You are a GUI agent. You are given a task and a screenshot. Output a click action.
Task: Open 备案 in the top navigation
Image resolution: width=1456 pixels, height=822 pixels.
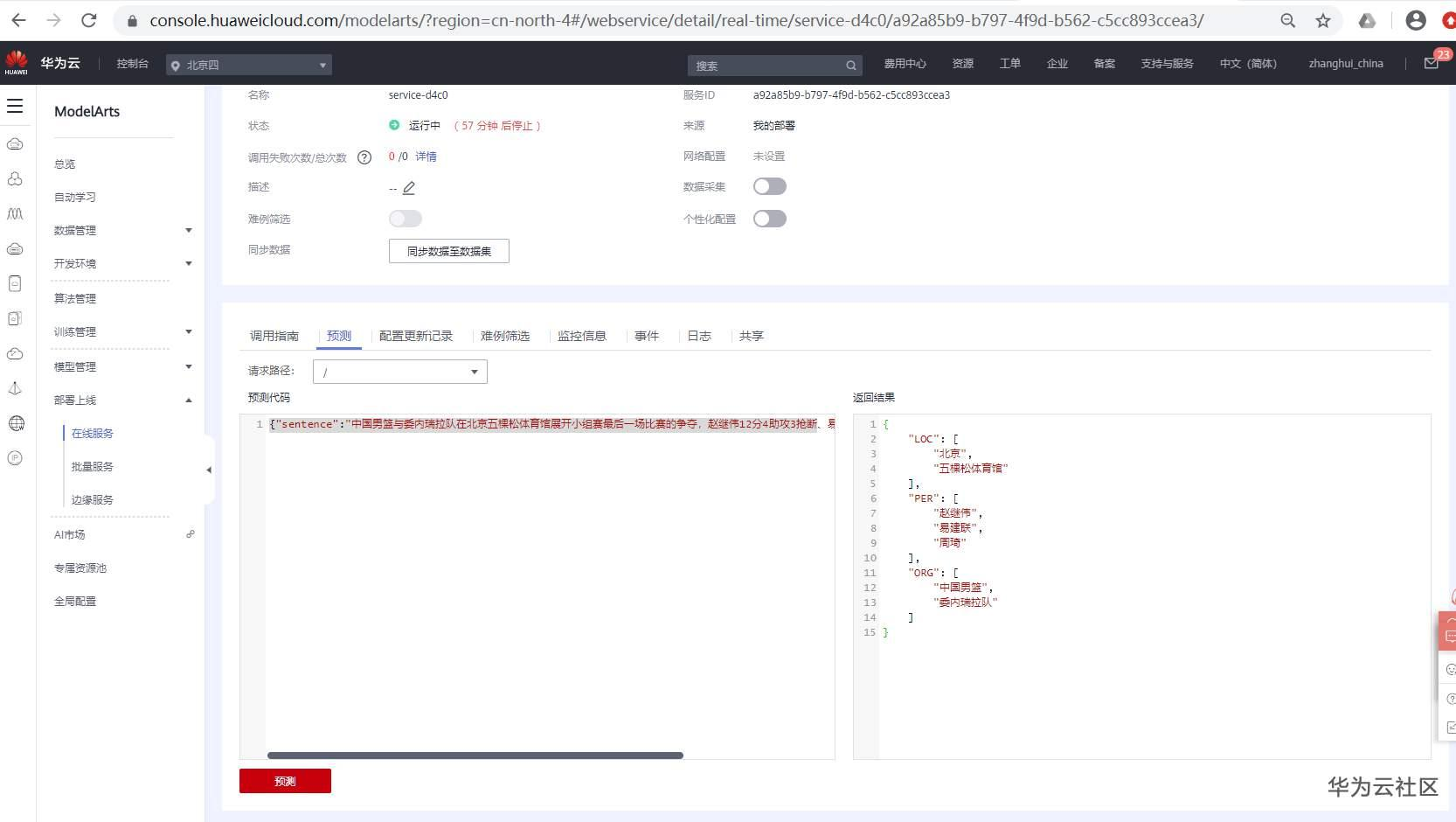1105,64
